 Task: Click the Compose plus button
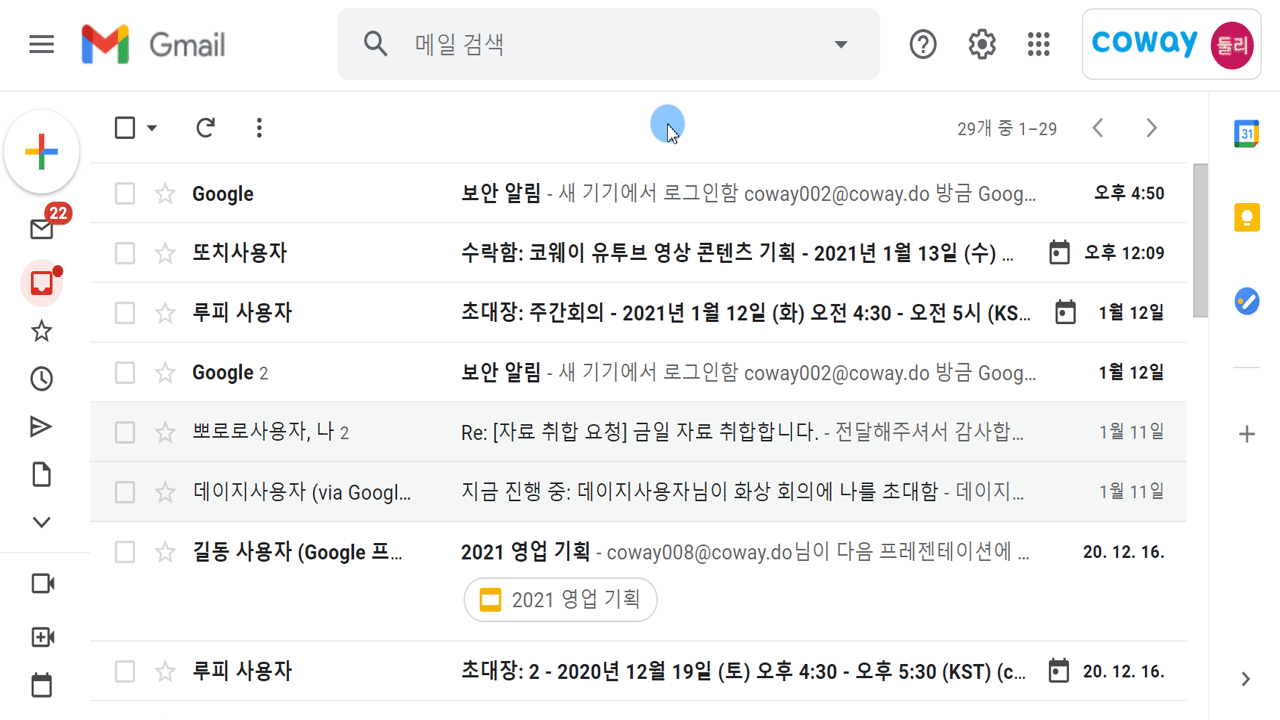pyautogui.click(x=41, y=153)
